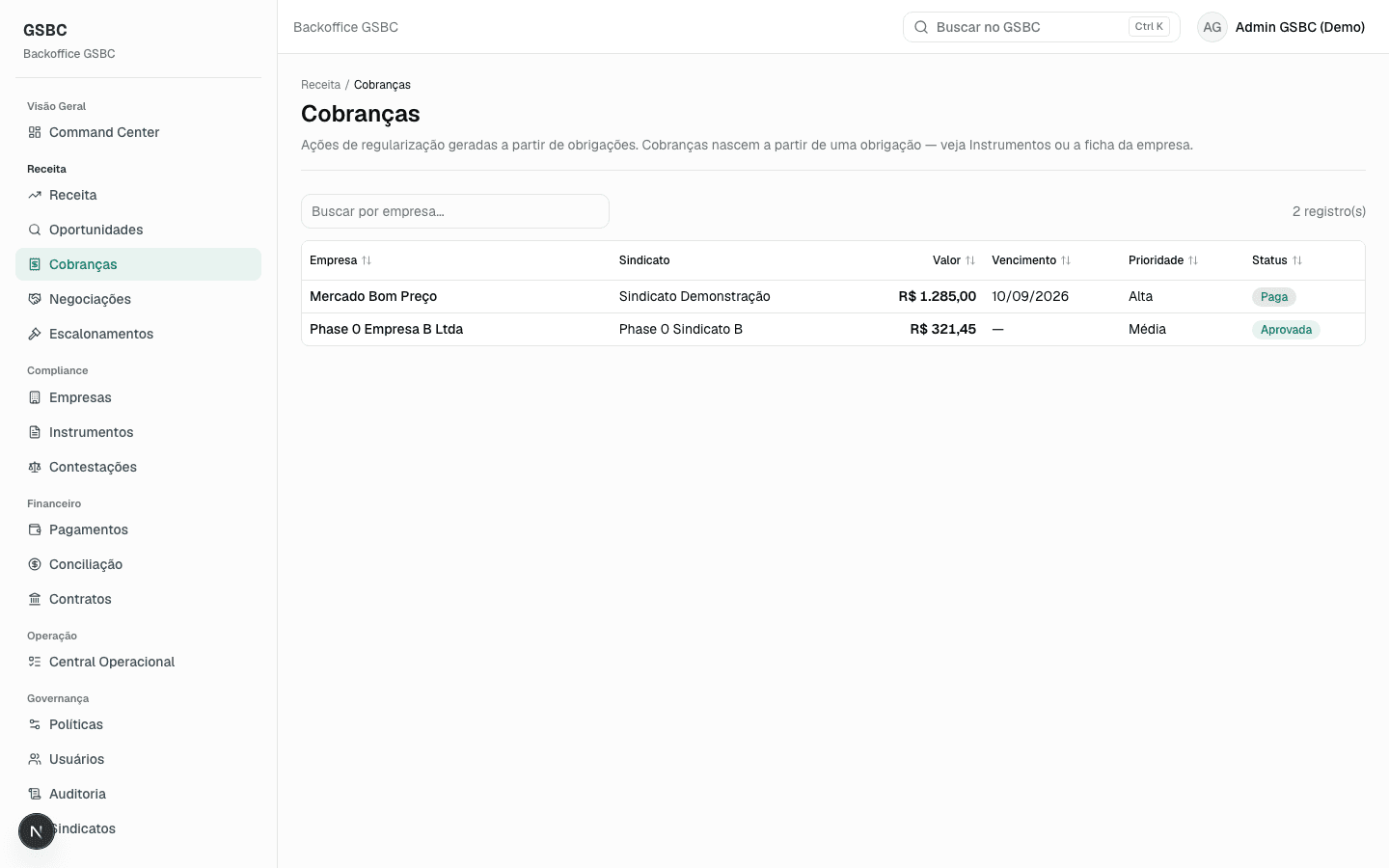Screen dimensions: 1389x868
Task: Click the Conciliação dollar-circle icon
Action: 35,564
